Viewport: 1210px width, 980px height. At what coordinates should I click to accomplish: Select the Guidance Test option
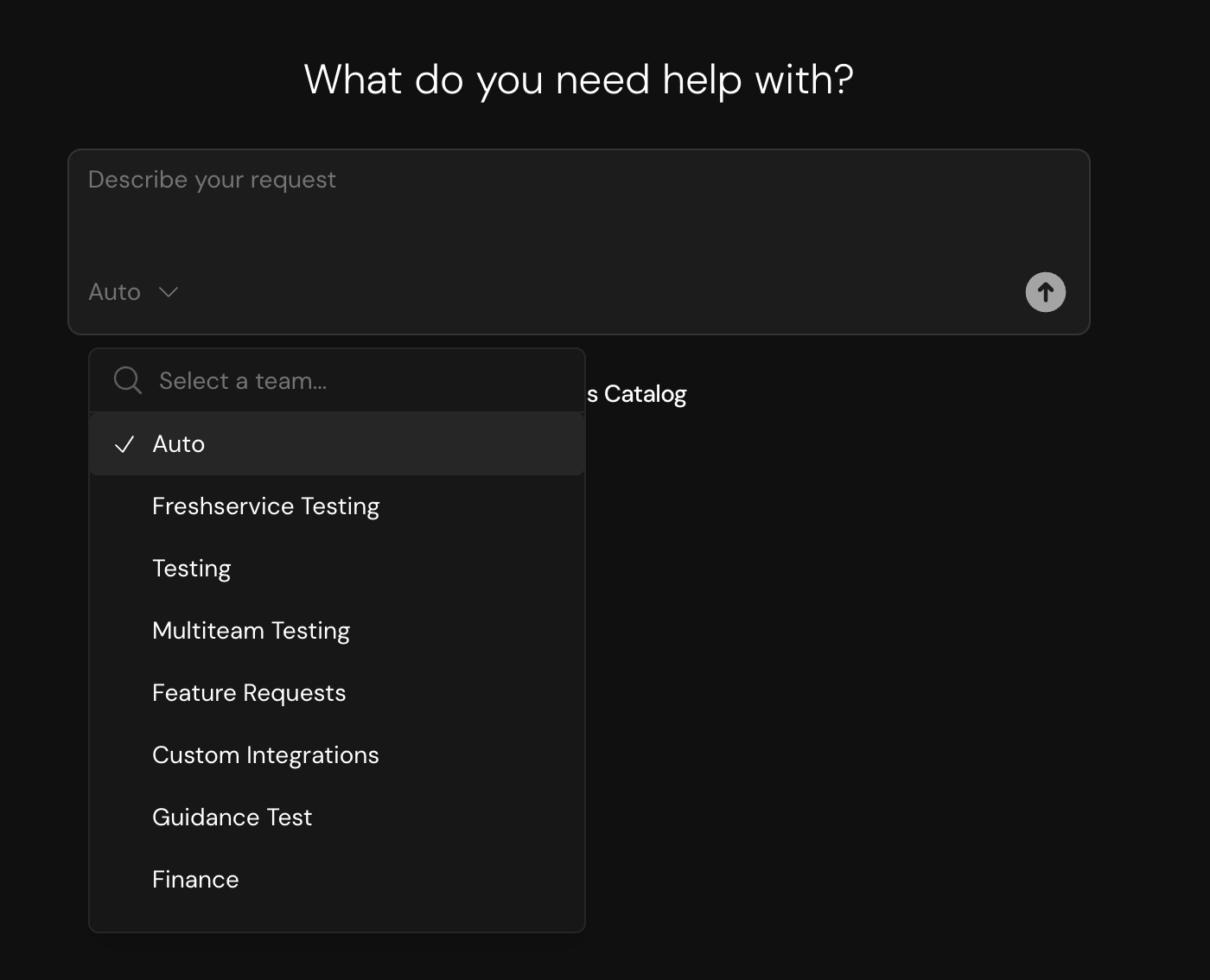tap(232, 817)
